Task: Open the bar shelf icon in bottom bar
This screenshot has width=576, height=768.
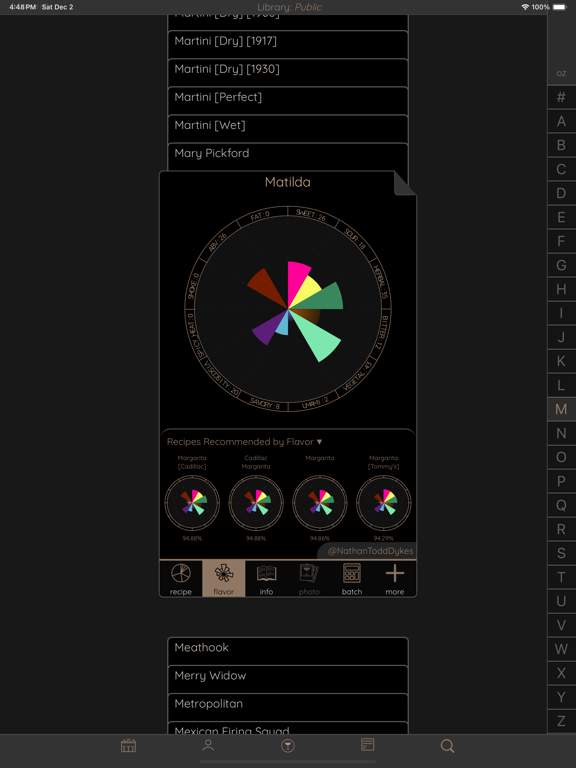Action: 128,745
